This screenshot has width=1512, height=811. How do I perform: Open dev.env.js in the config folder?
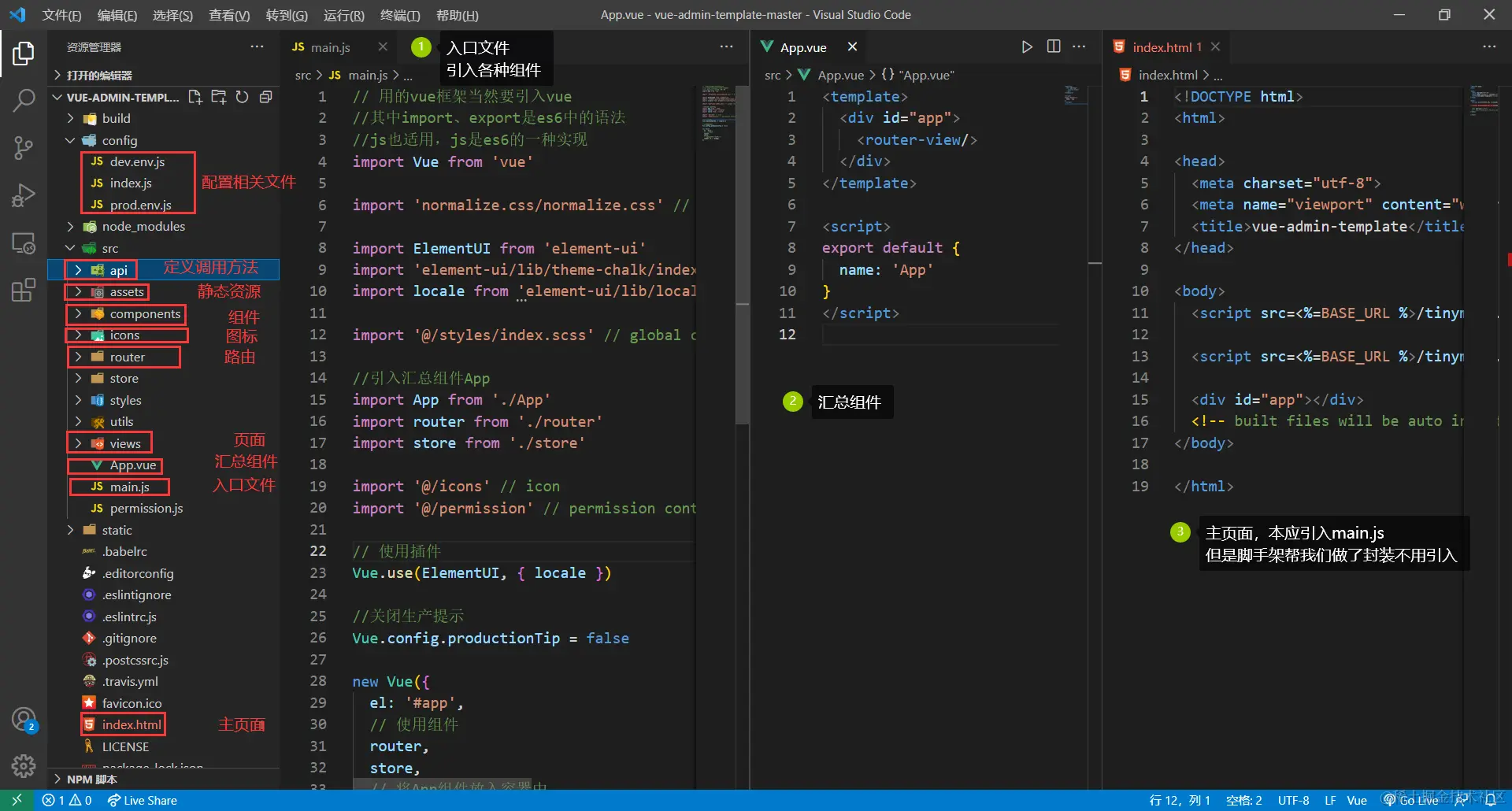click(137, 161)
